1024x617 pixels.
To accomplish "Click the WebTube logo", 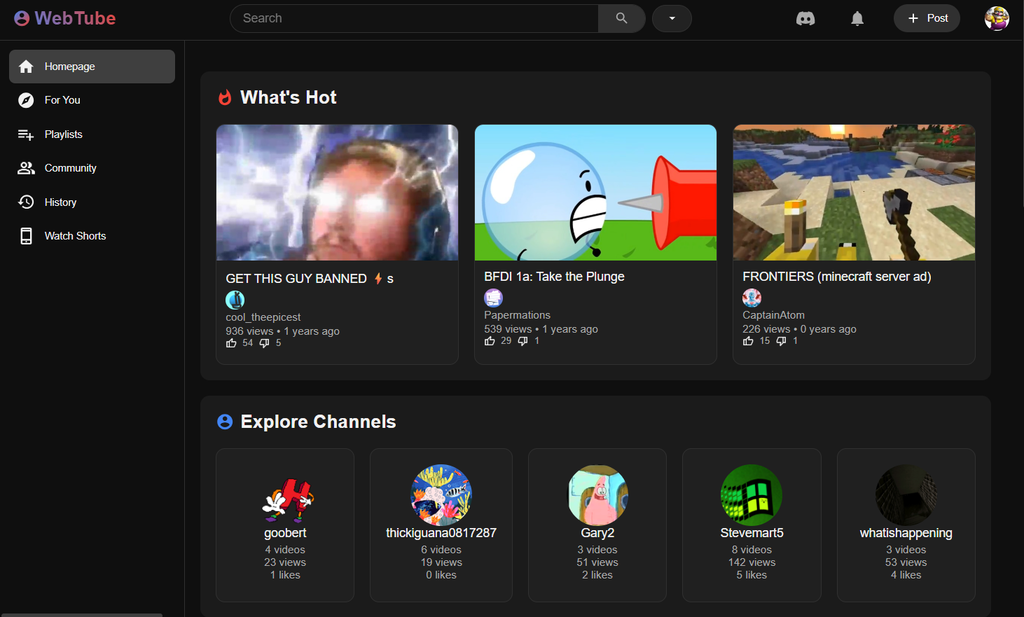I will 65,18.
